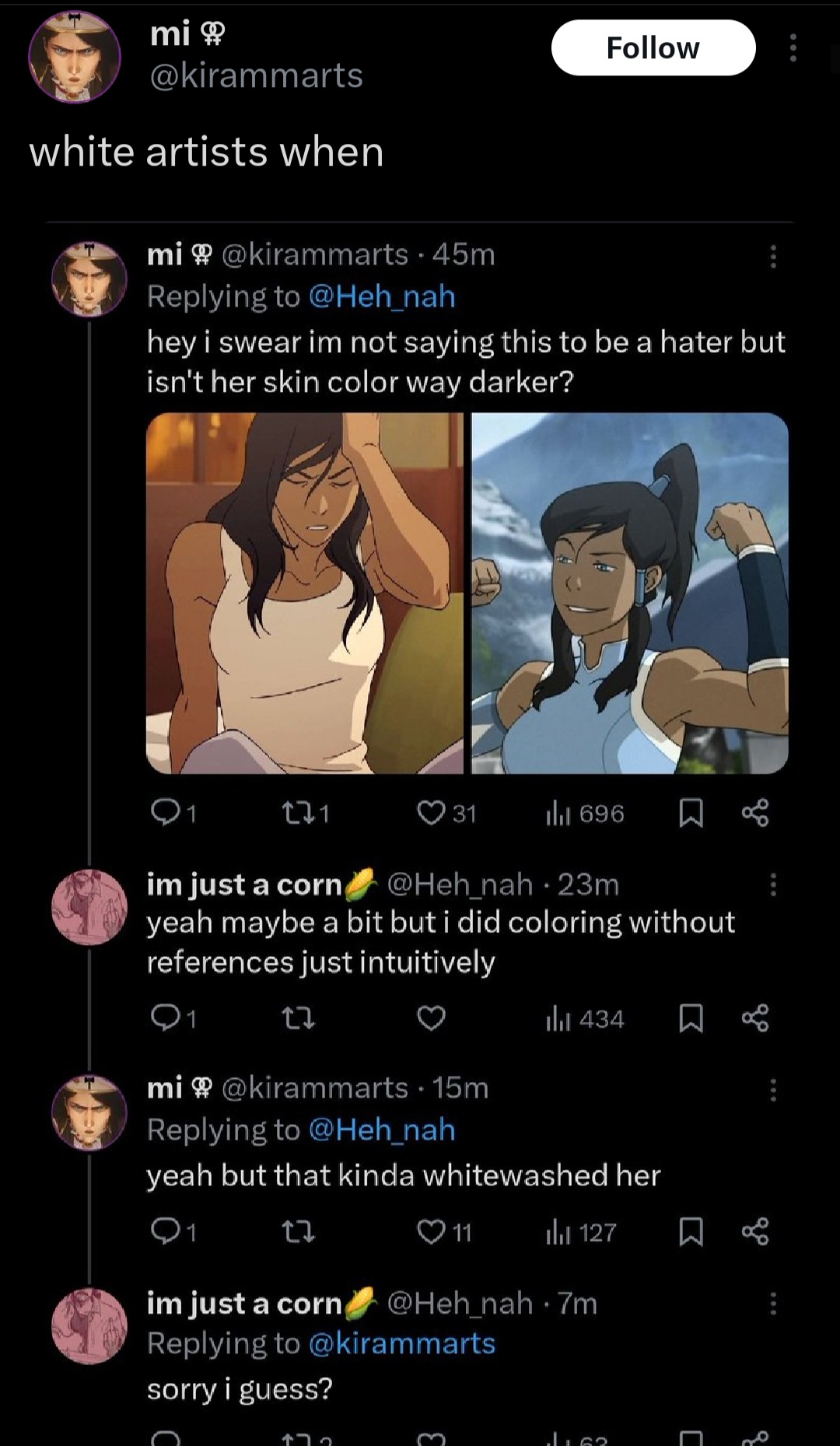
Task: Retweet the post asking about skin color
Action: click(x=295, y=813)
